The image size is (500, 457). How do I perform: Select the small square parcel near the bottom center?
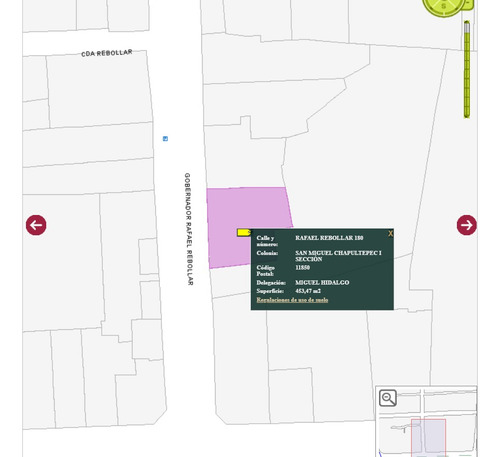click(x=291, y=395)
